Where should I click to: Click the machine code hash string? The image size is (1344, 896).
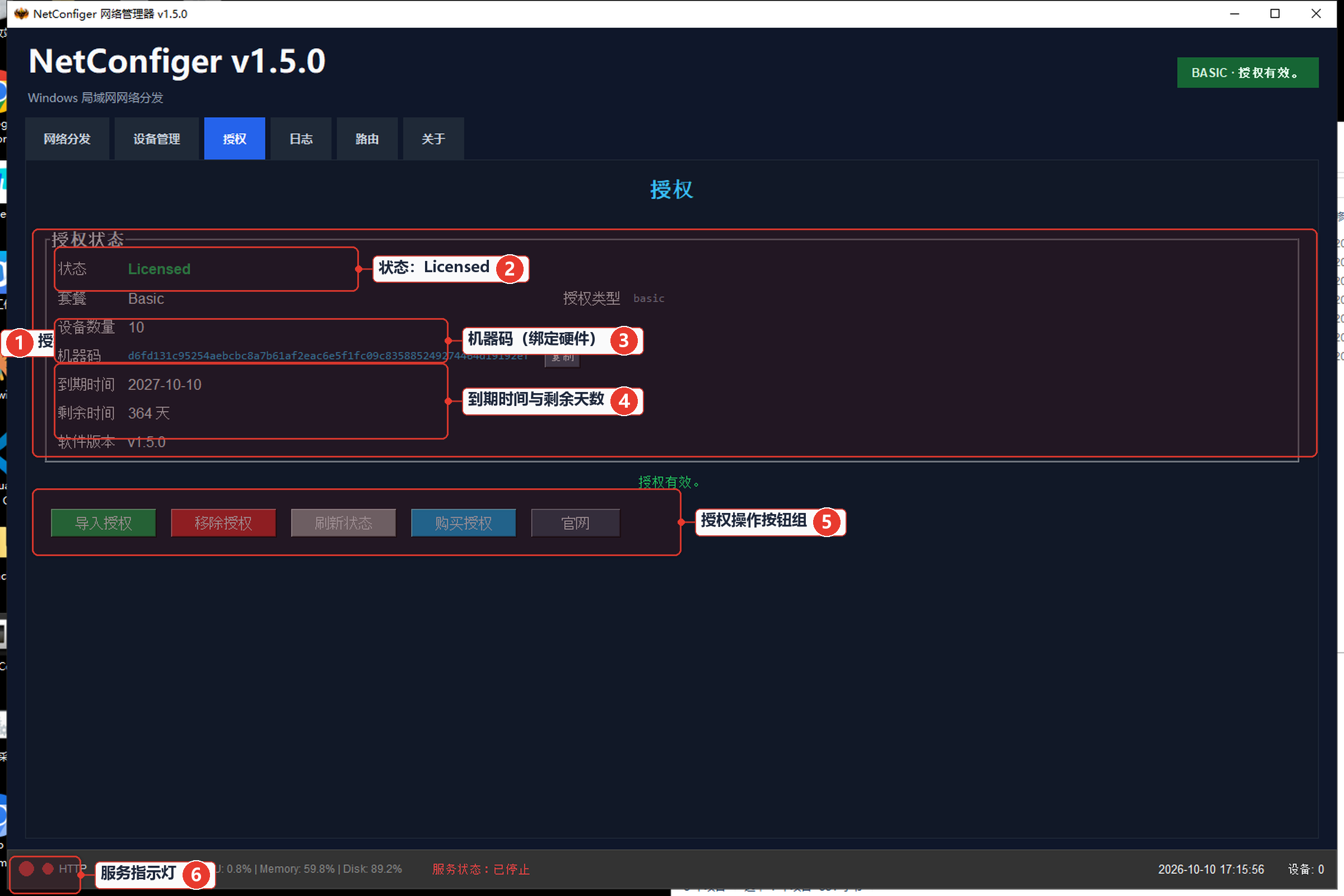point(328,356)
